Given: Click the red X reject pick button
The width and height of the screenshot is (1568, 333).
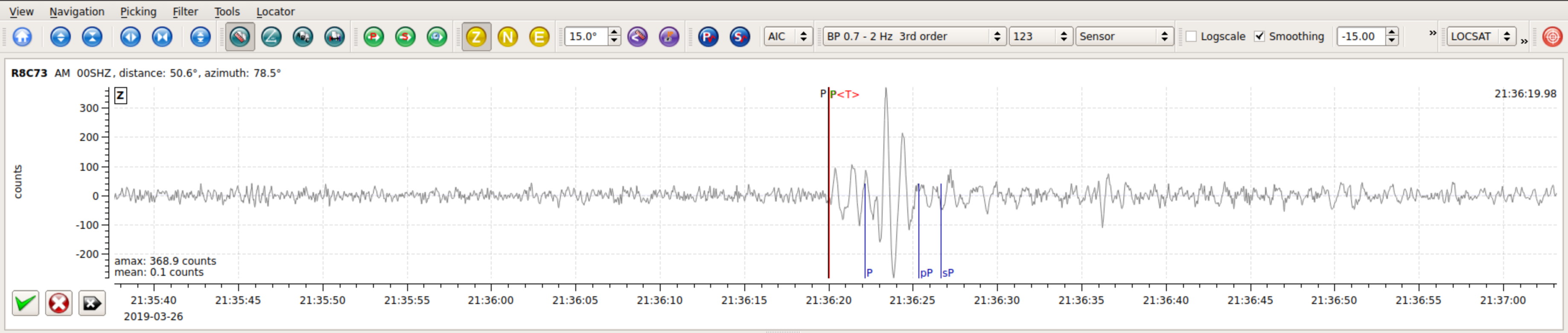Looking at the screenshot, I should point(59,303).
